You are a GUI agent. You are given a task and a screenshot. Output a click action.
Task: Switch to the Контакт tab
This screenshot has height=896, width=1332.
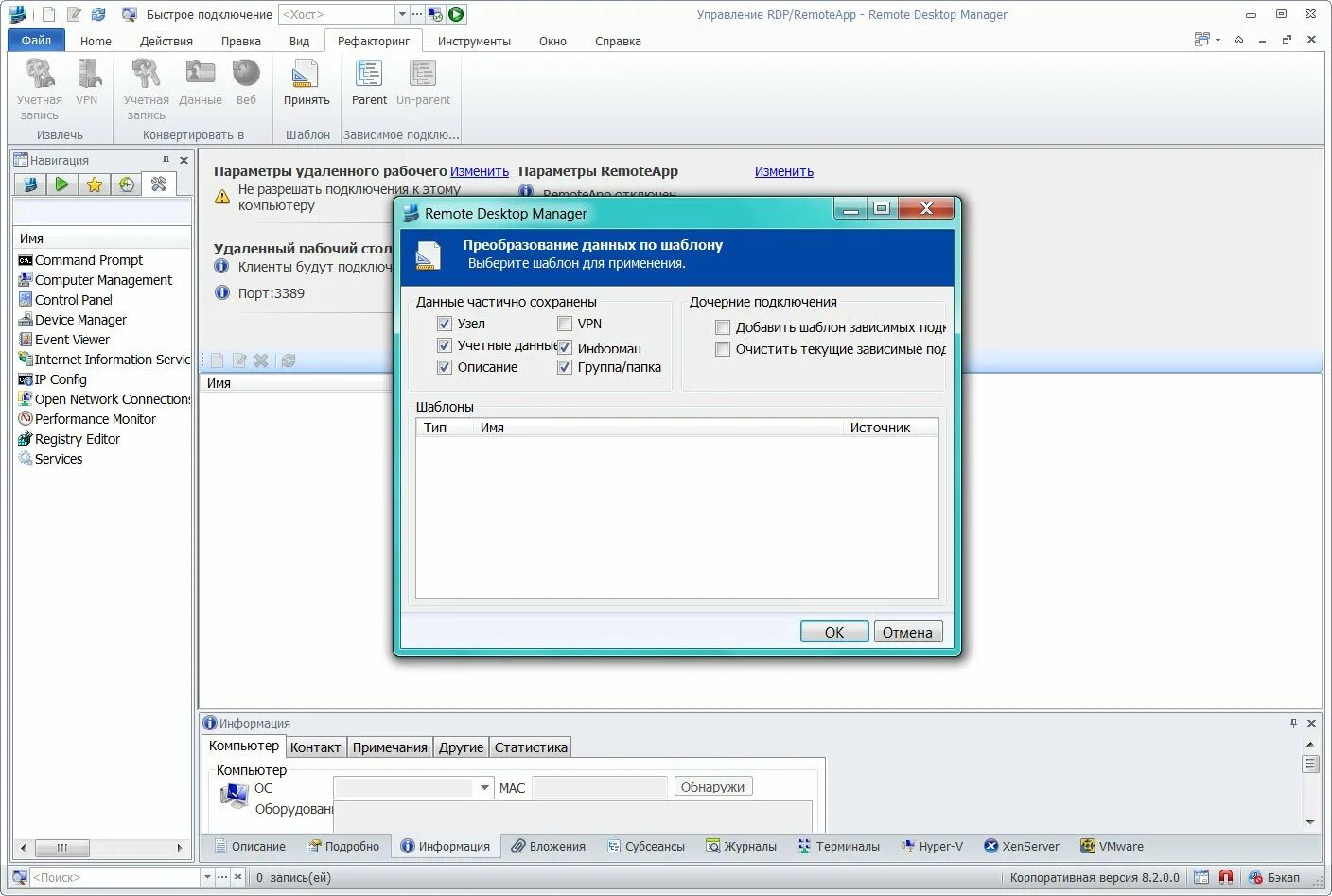pyautogui.click(x=315, y=747)
